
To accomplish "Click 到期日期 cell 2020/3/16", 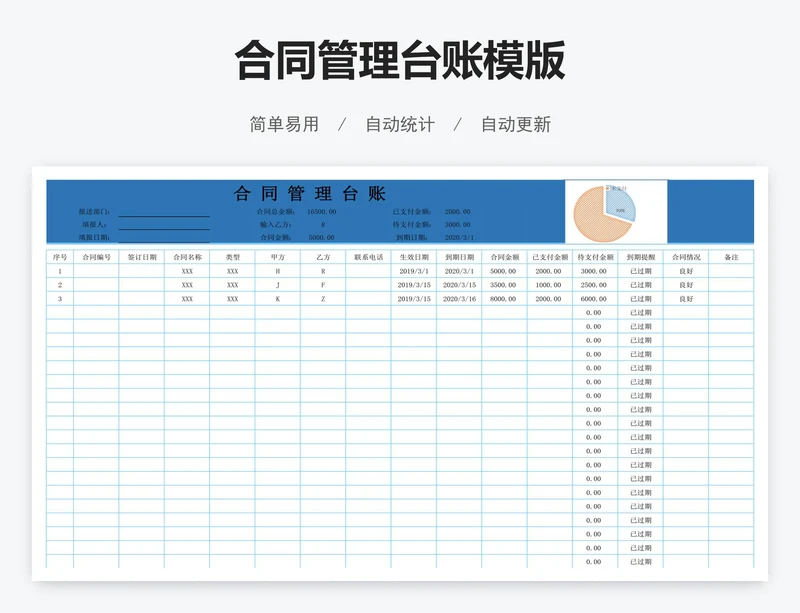I will click(459, 299).
